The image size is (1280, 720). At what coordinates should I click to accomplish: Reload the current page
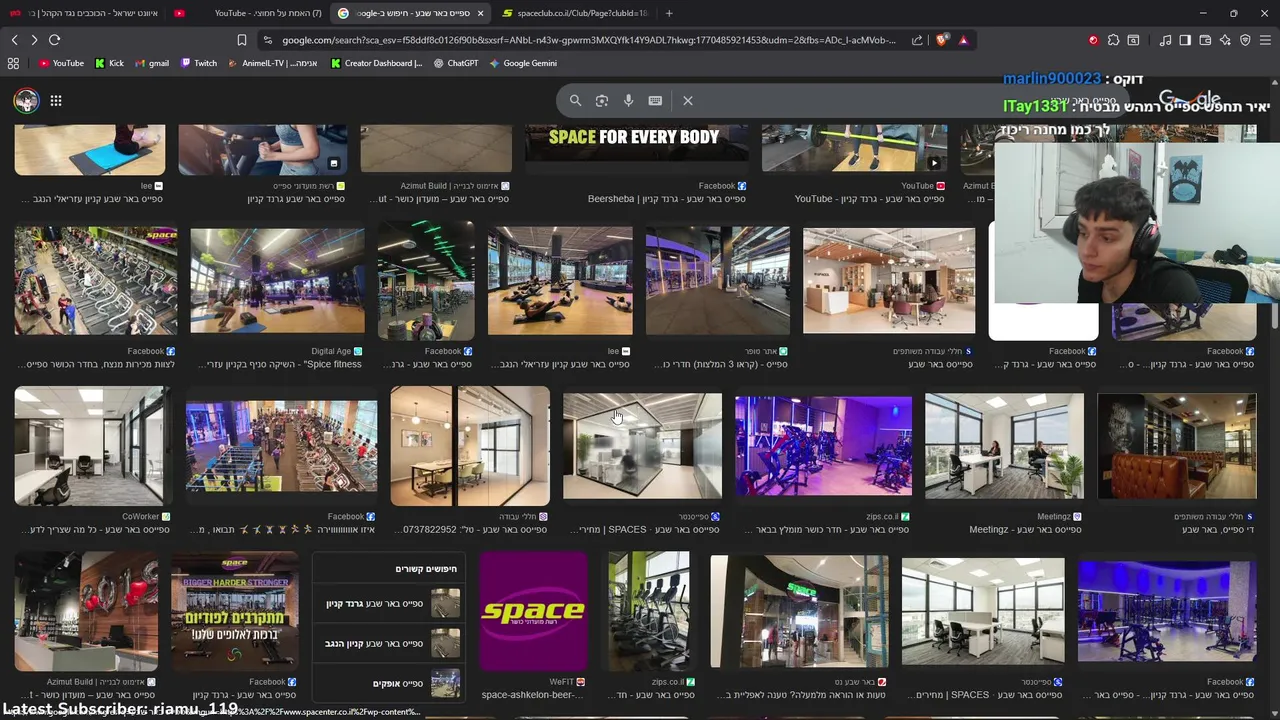point(55,40)
